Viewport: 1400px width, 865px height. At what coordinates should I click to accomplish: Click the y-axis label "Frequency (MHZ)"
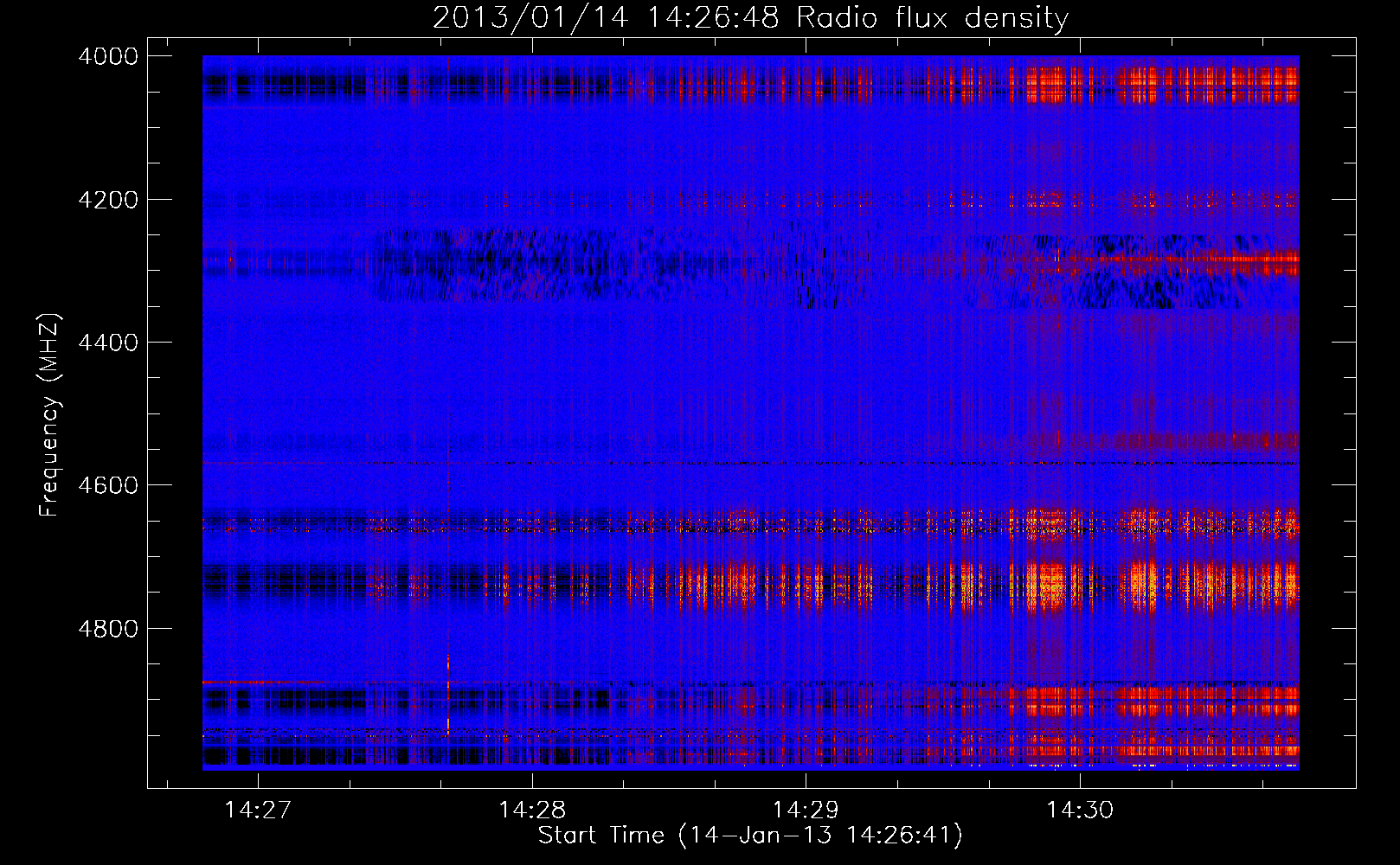coord(49,415)
